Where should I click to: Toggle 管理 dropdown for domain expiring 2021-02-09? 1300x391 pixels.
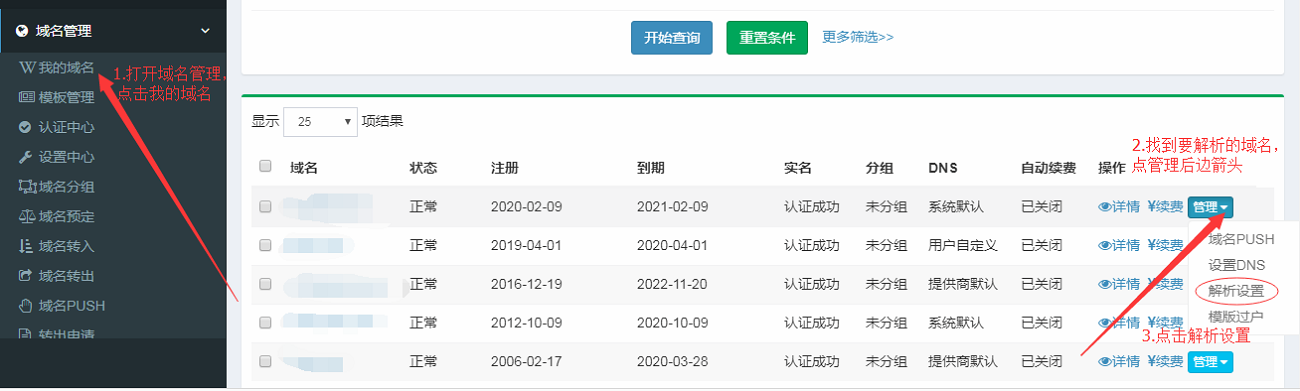[1210, 207]
